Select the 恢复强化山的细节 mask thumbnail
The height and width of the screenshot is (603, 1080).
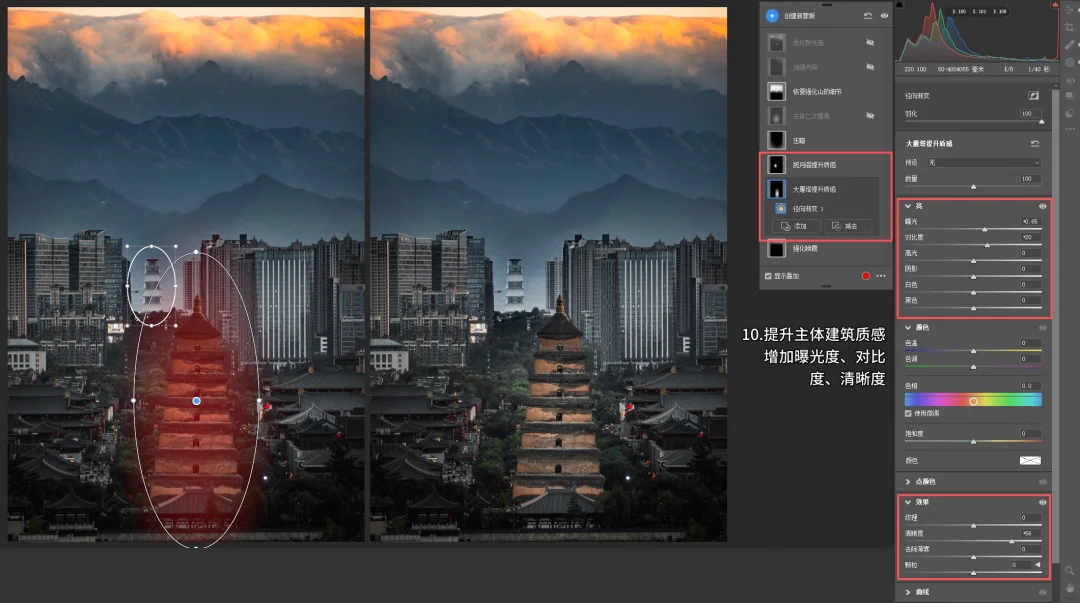[776, 92]
